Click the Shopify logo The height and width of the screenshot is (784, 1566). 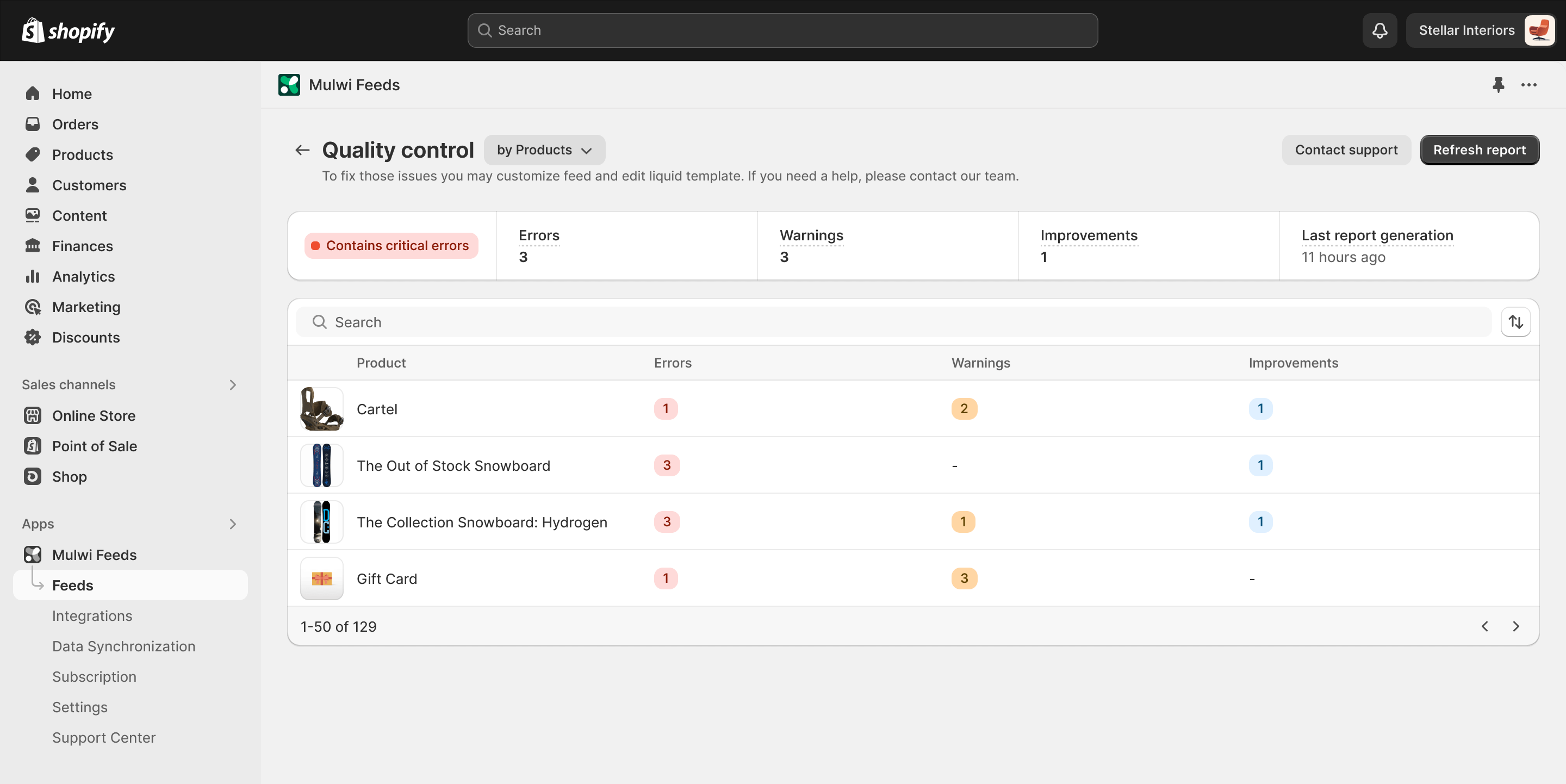point(67,30)
